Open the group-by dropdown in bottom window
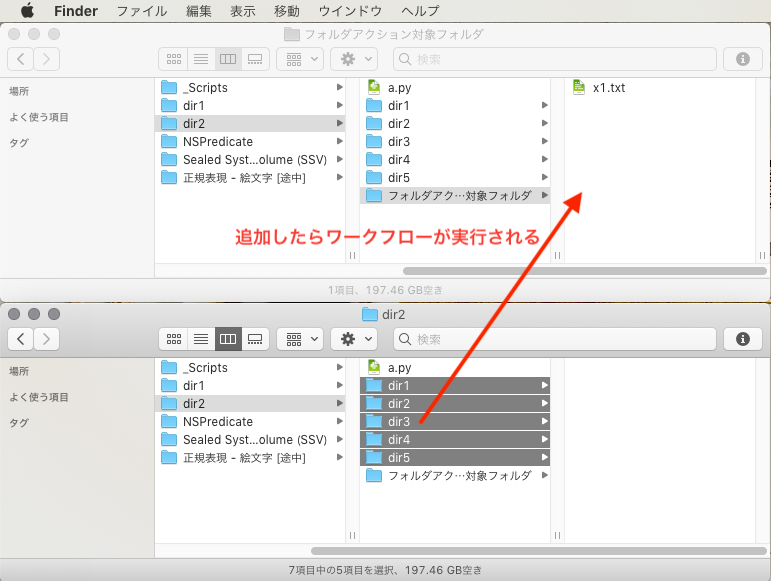 (x=299, y=339)
